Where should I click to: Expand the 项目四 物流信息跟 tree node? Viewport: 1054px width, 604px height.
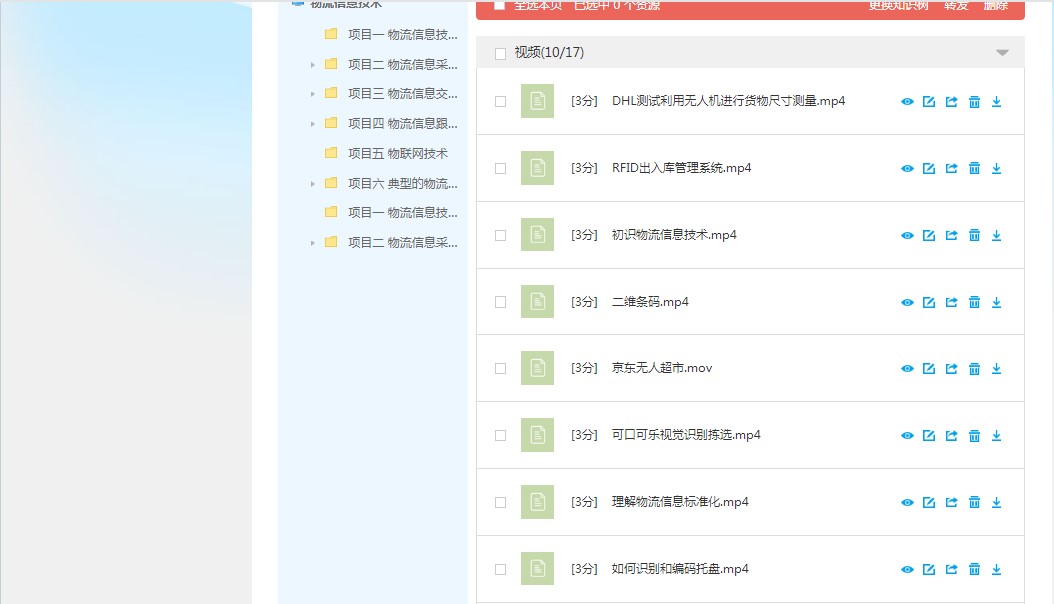coord(313,124)
